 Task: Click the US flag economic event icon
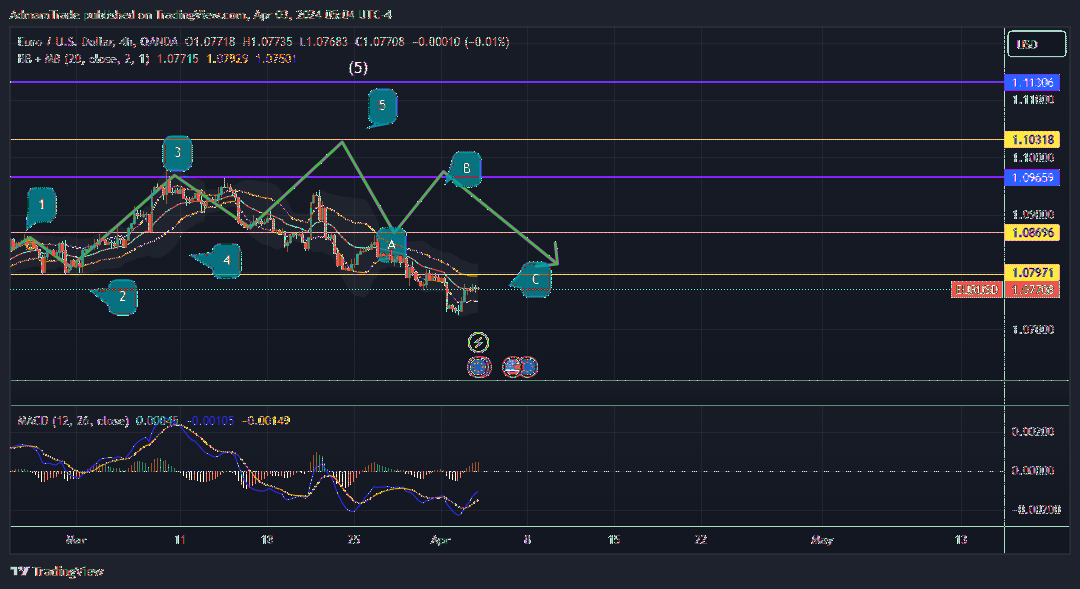coord(512,366)
